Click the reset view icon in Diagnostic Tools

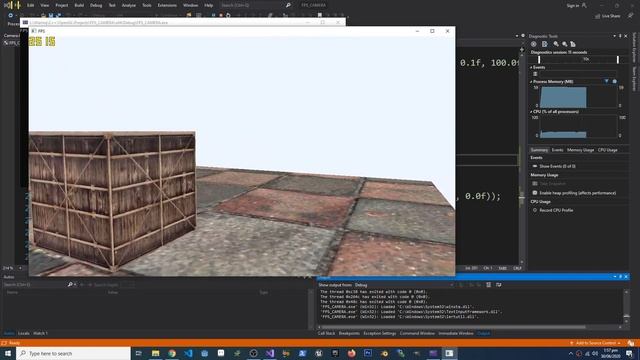tap(573, 44)
